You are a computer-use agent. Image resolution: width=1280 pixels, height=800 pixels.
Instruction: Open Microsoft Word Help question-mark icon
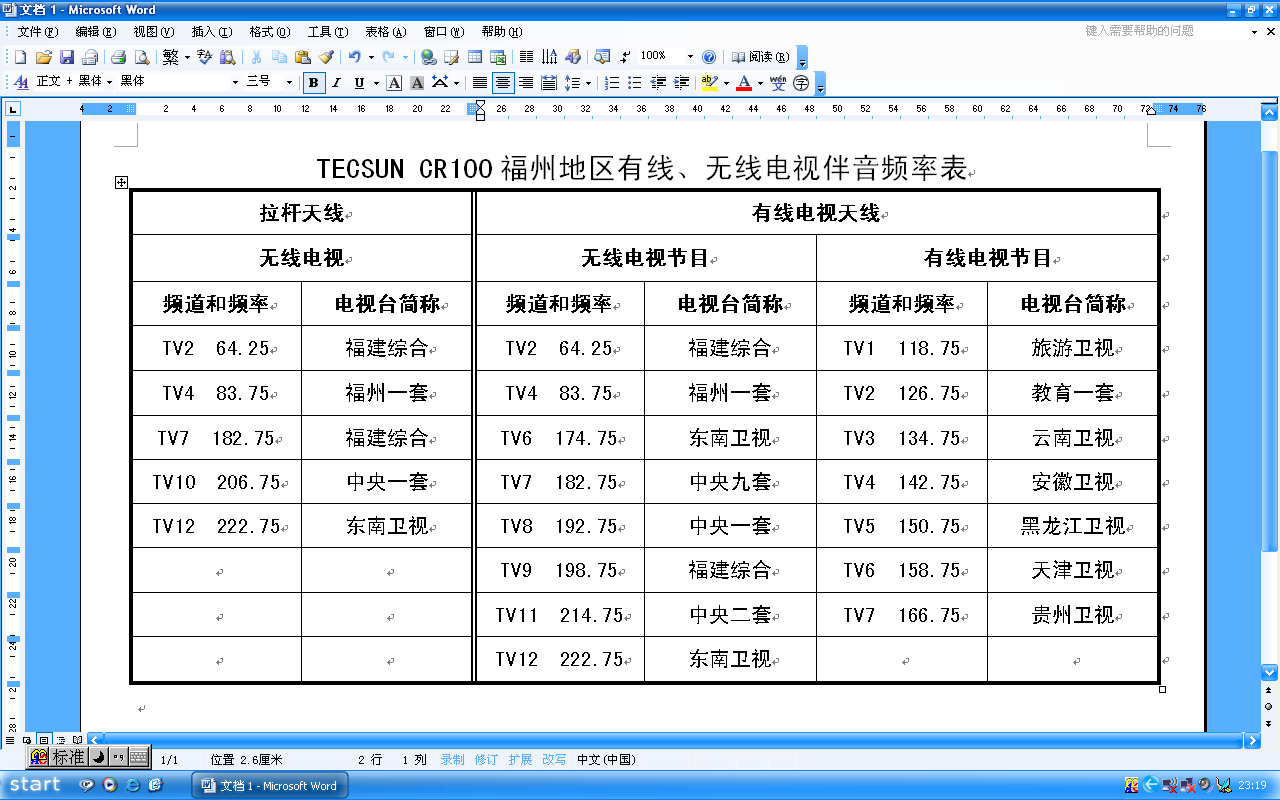[709, 57]
